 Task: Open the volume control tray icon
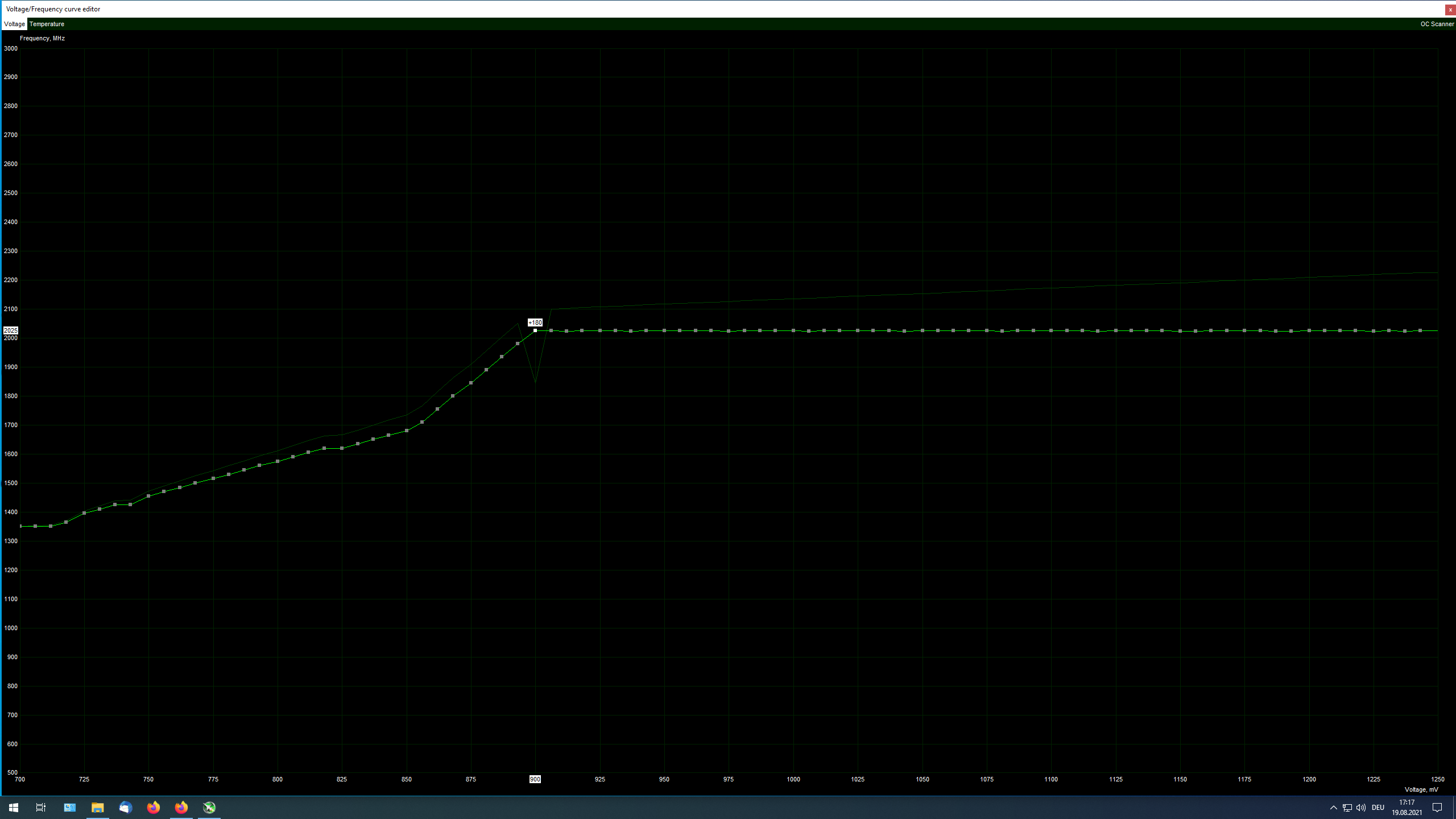click(1360, 808)
